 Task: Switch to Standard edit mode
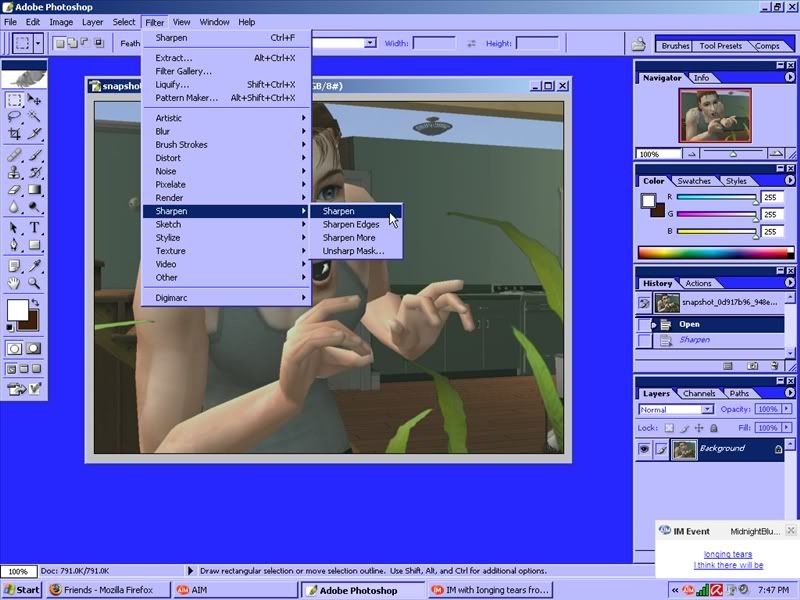coord(14,348)
